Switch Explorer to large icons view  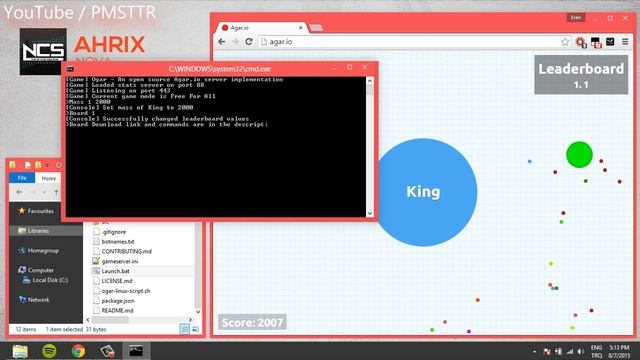196,329
